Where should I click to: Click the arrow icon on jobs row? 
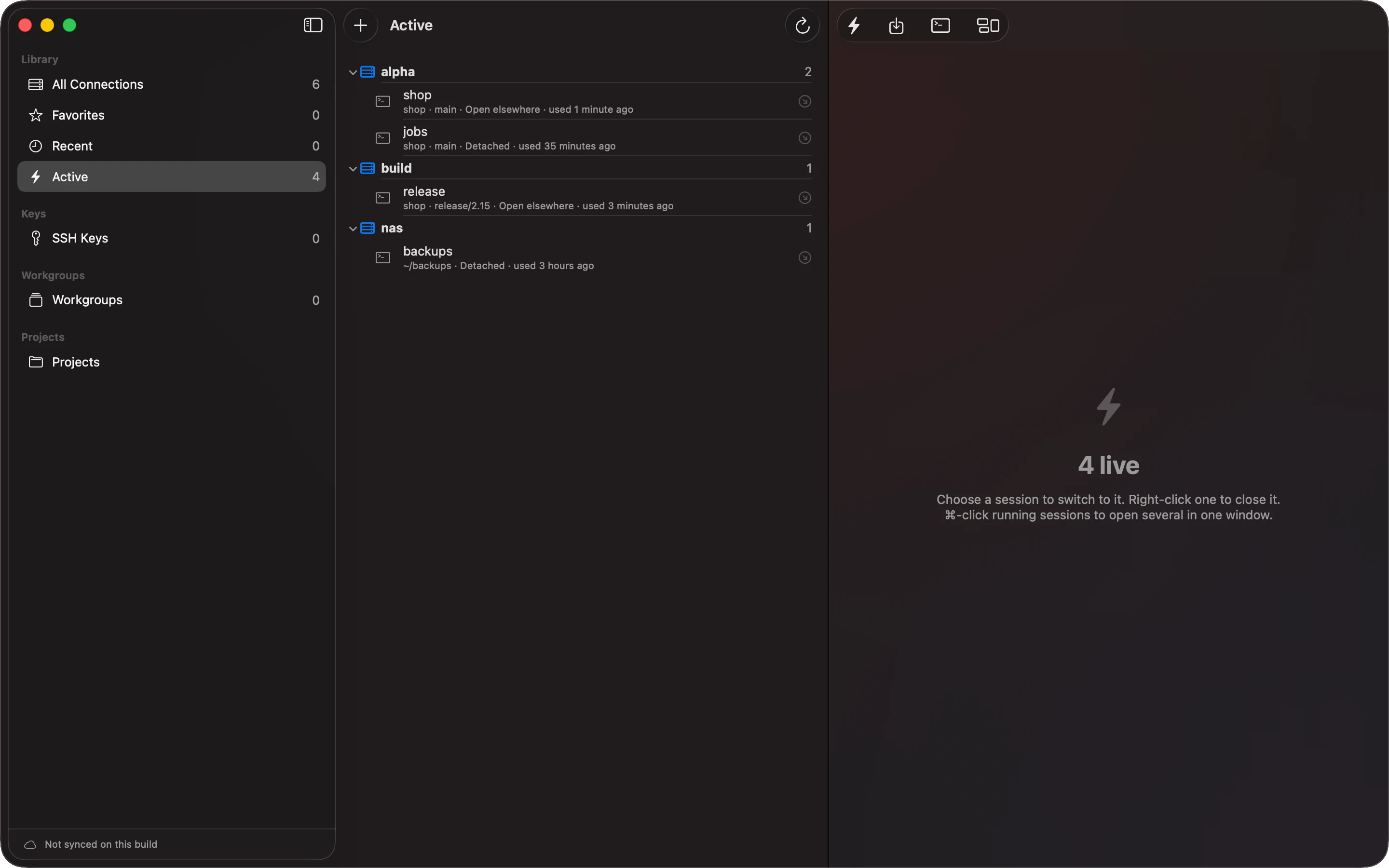point(804,138)
